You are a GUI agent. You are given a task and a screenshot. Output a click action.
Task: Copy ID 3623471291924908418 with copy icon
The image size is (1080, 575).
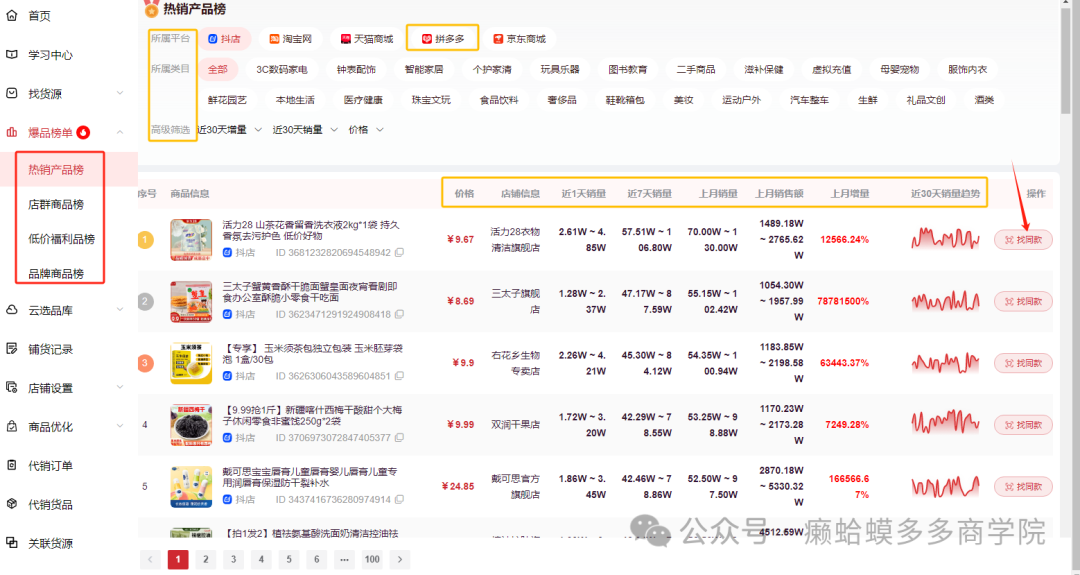[399, 315]
